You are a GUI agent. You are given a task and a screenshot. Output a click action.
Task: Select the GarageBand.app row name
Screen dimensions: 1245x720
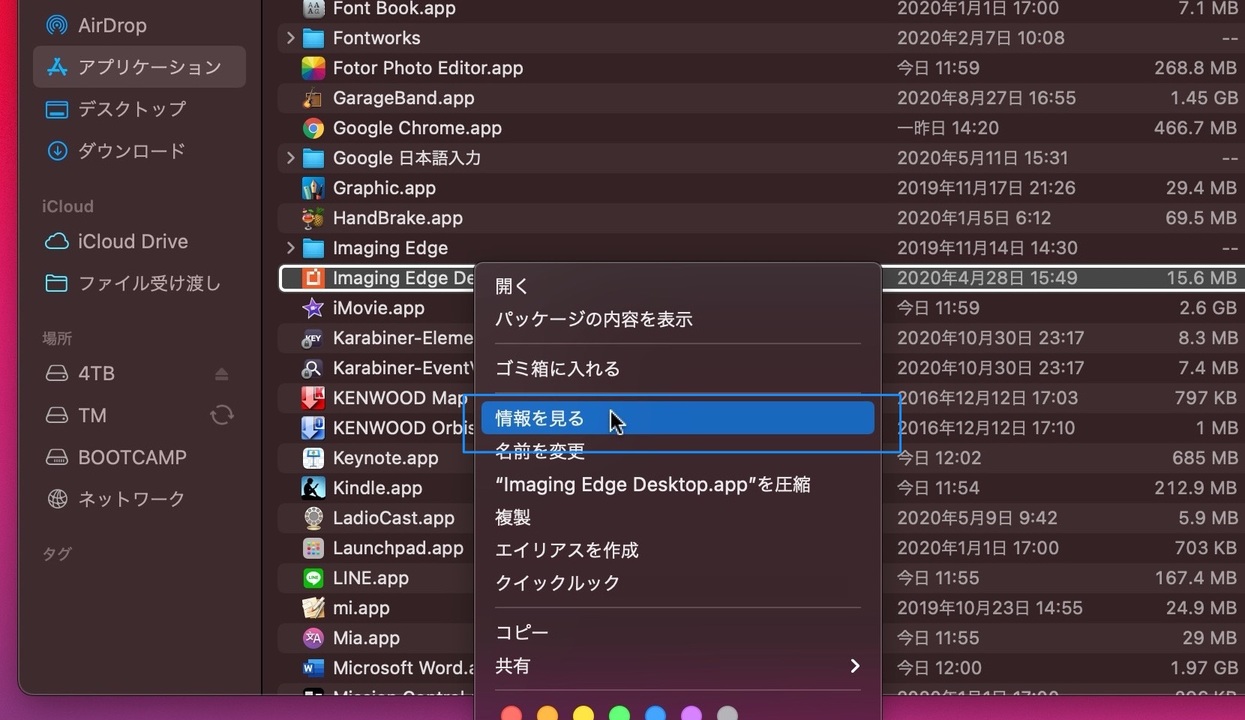[403, 98]
